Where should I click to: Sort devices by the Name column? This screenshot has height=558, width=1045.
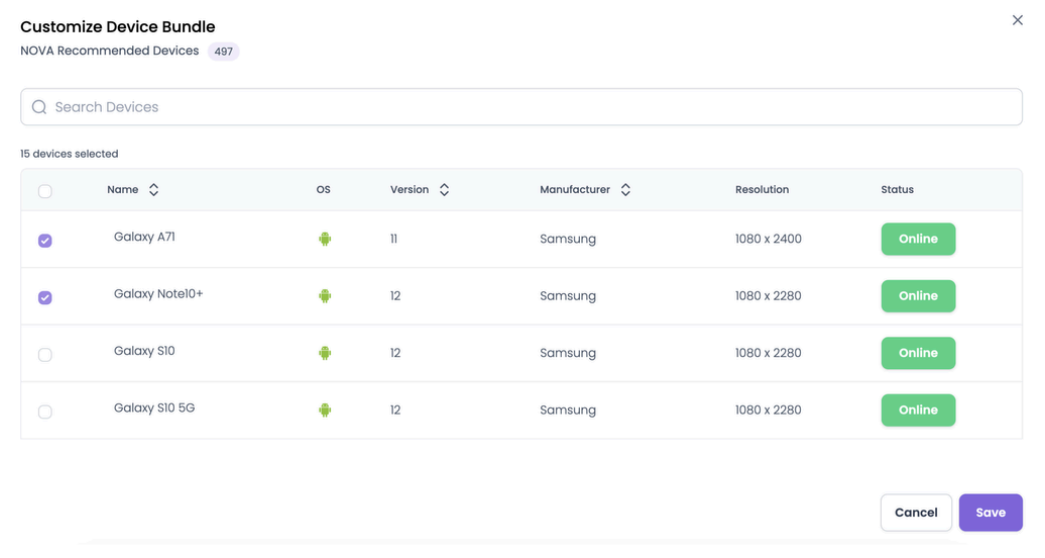click(153, 189)
